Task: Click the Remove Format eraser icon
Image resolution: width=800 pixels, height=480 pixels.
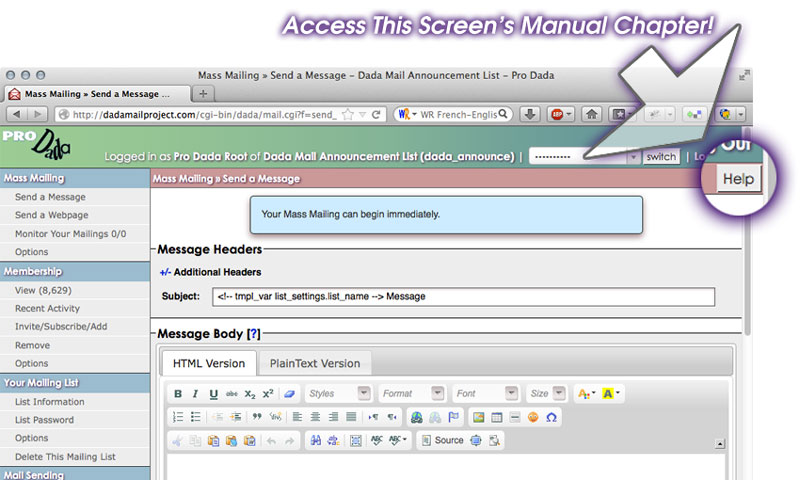Action: tap(289, 394)
